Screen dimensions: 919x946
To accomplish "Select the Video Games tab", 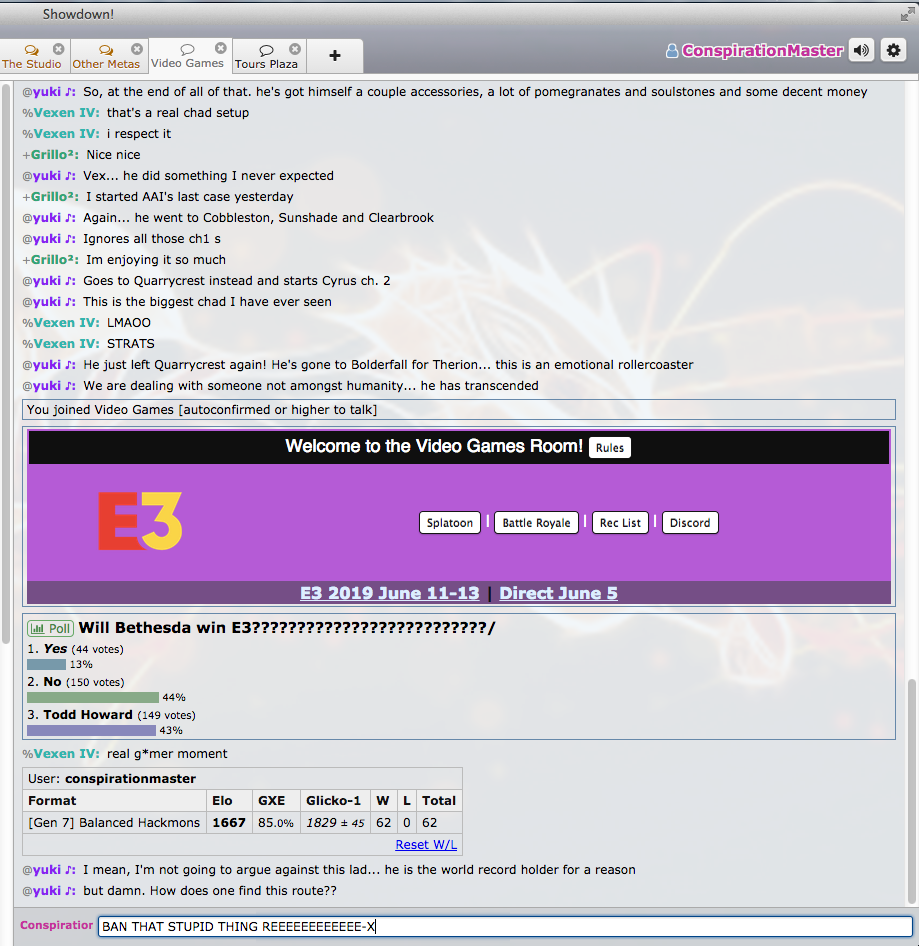I will tap(188, 56).
